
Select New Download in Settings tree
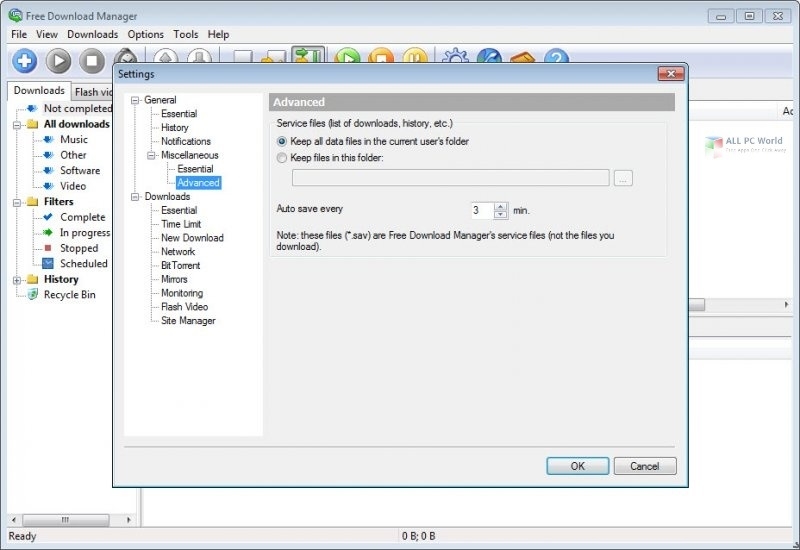(192, 238)
